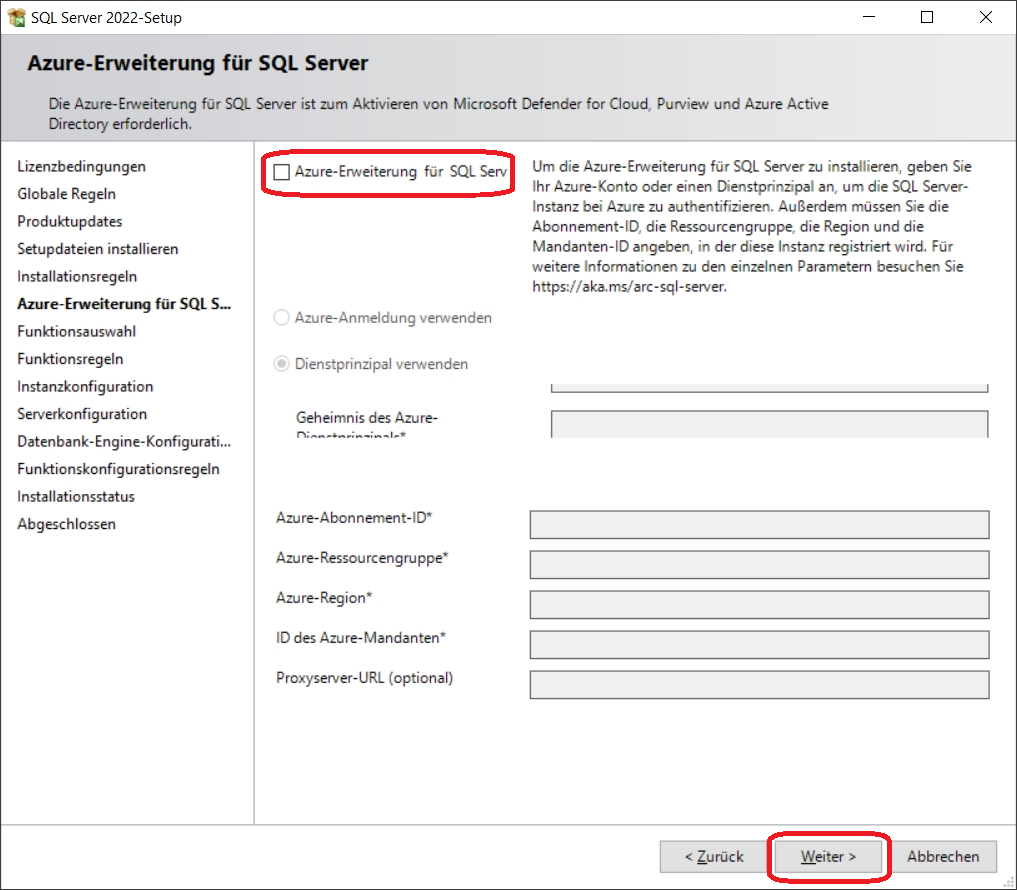Click the SQL Server Setup title bar icon
This screenshot has width=1017, height=890.
17,18
